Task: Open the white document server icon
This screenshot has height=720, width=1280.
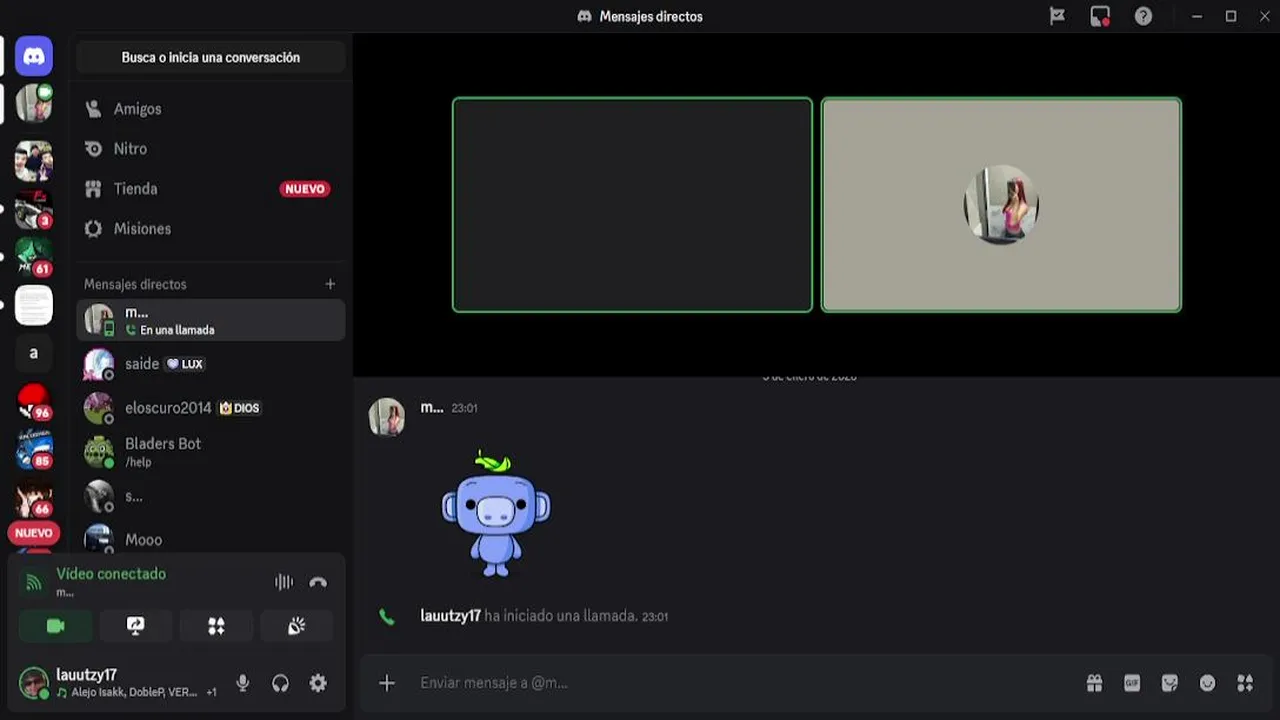Action: 34,305
